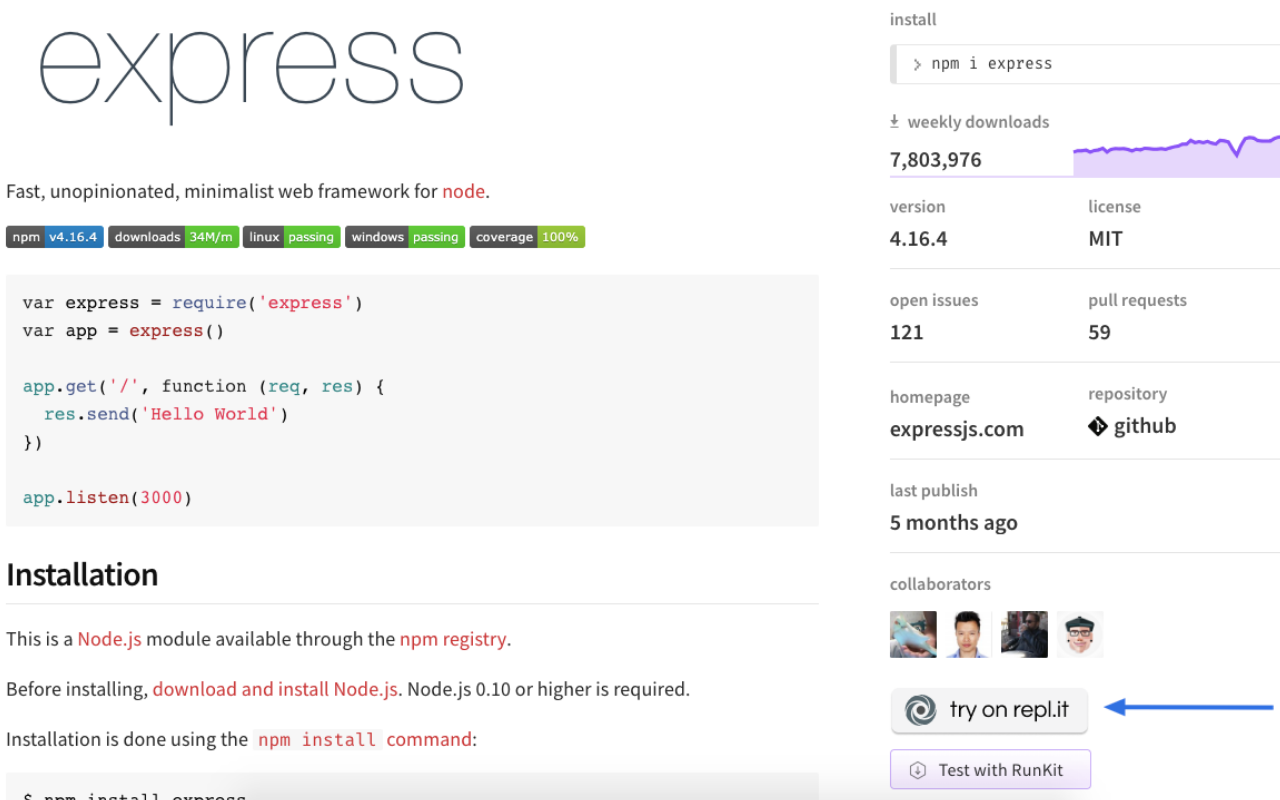Click the linux passing build badge

[291, 237]
